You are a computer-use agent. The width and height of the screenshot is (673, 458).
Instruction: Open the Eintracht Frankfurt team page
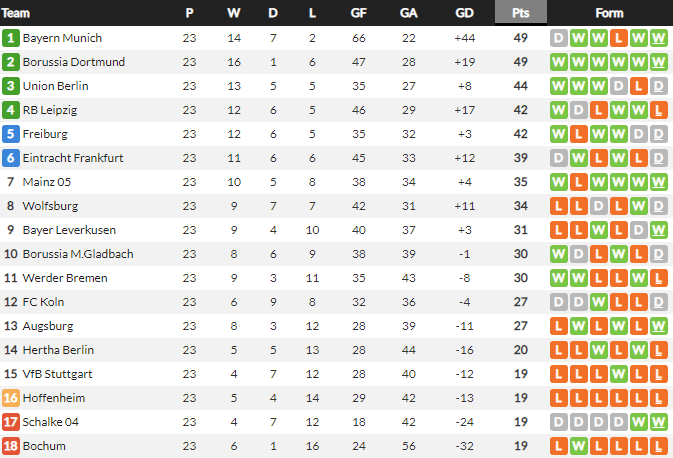point(73,158)
